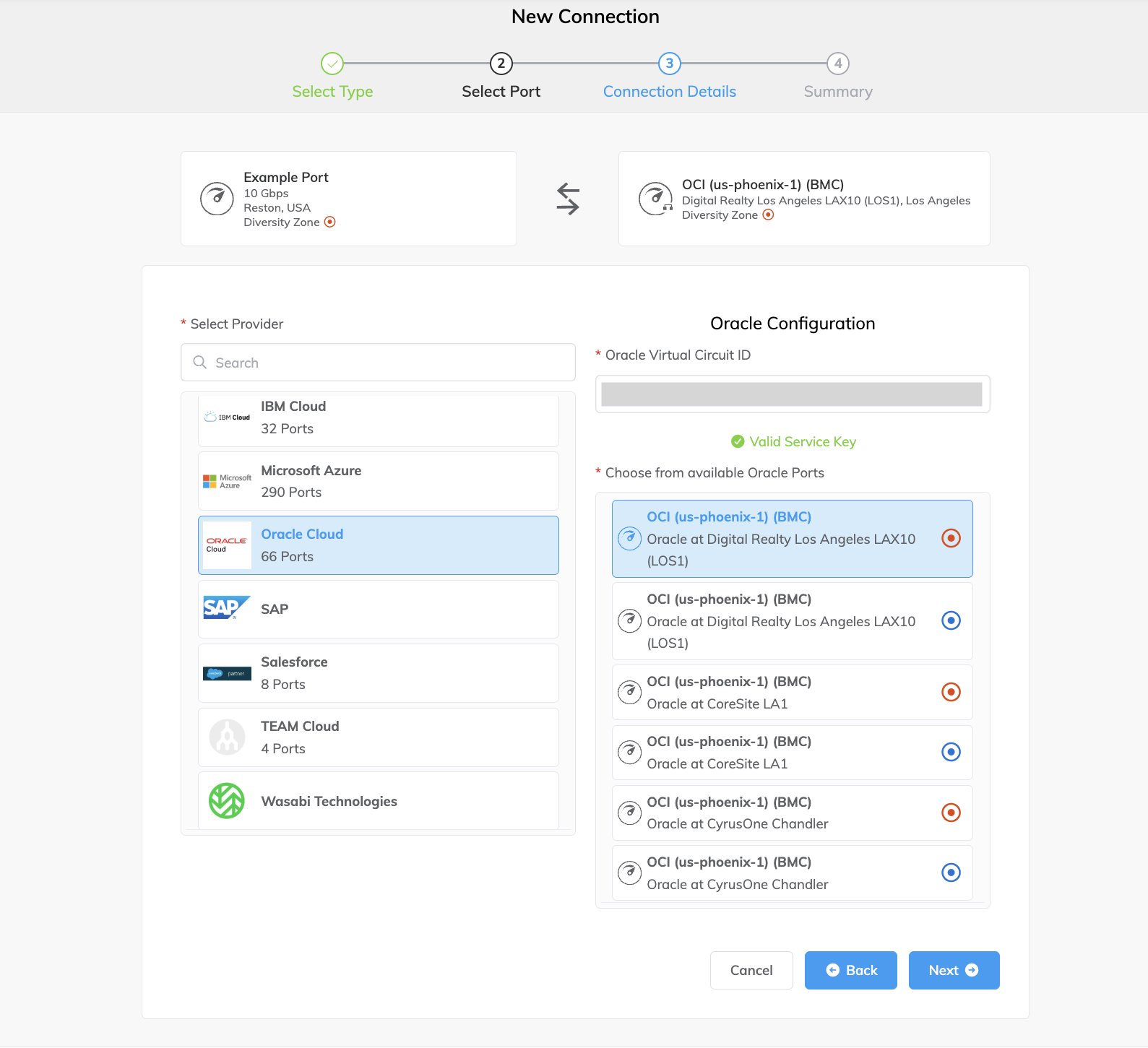Choose Salesforce from the provider list
Image resolution: width=1148 pixels, height=1048 pixels.
(x=378, y=673)
